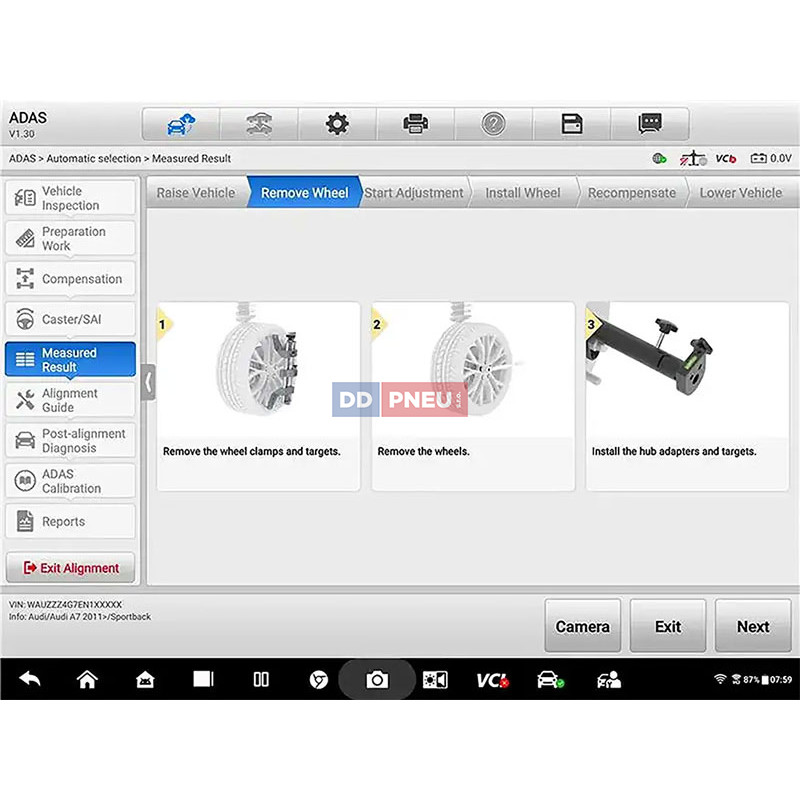Go to the home screen icon
Viewport: 800px width, 800px height.
[x=87, y=680]
